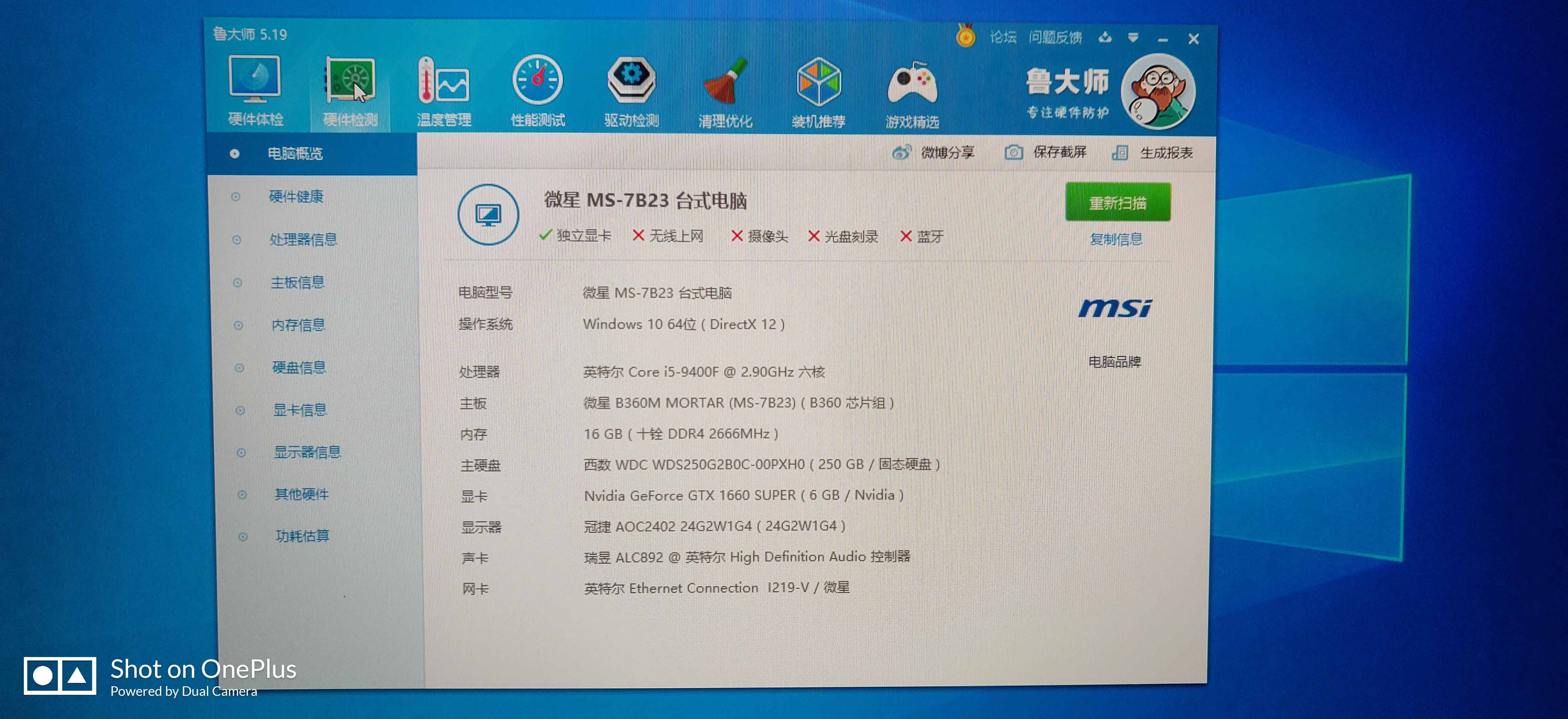This screenshot has height=719, width=1568.
Task: Close the 鲁大师 window
Action: 1193,39
